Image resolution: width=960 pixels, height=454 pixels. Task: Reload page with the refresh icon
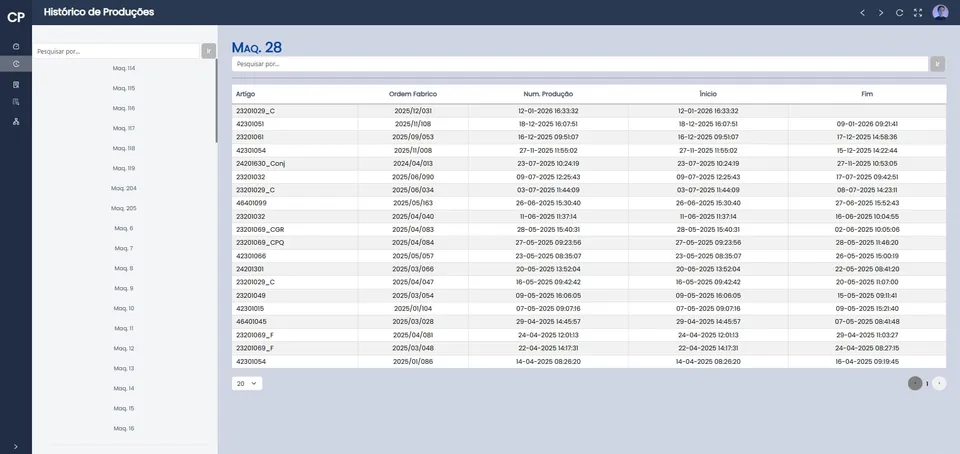(899, 12)
